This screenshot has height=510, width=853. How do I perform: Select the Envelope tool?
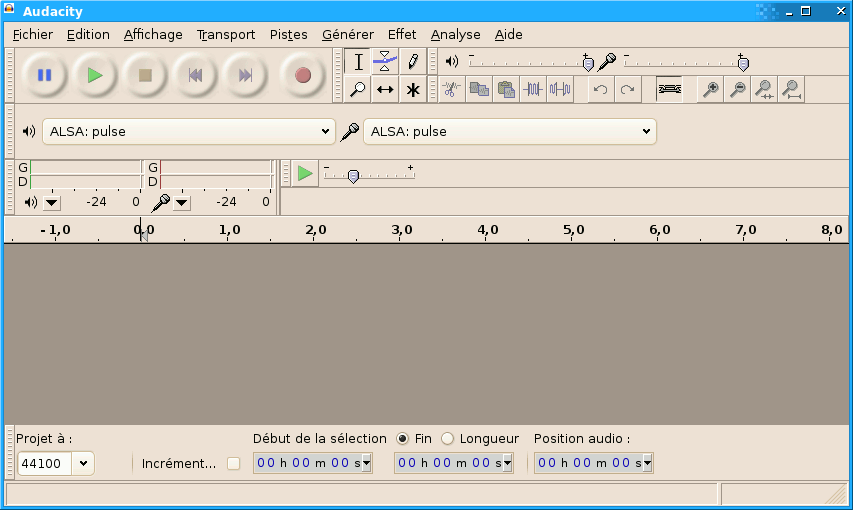(x=385, y=62)
